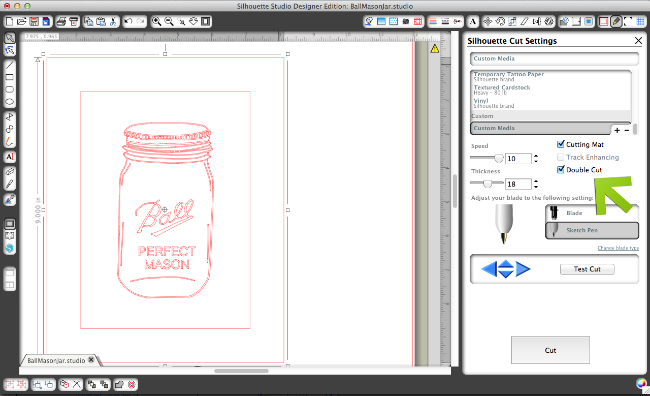Select the Knife tool
This screenshot has height=396, width=650.
pos(10,184)
